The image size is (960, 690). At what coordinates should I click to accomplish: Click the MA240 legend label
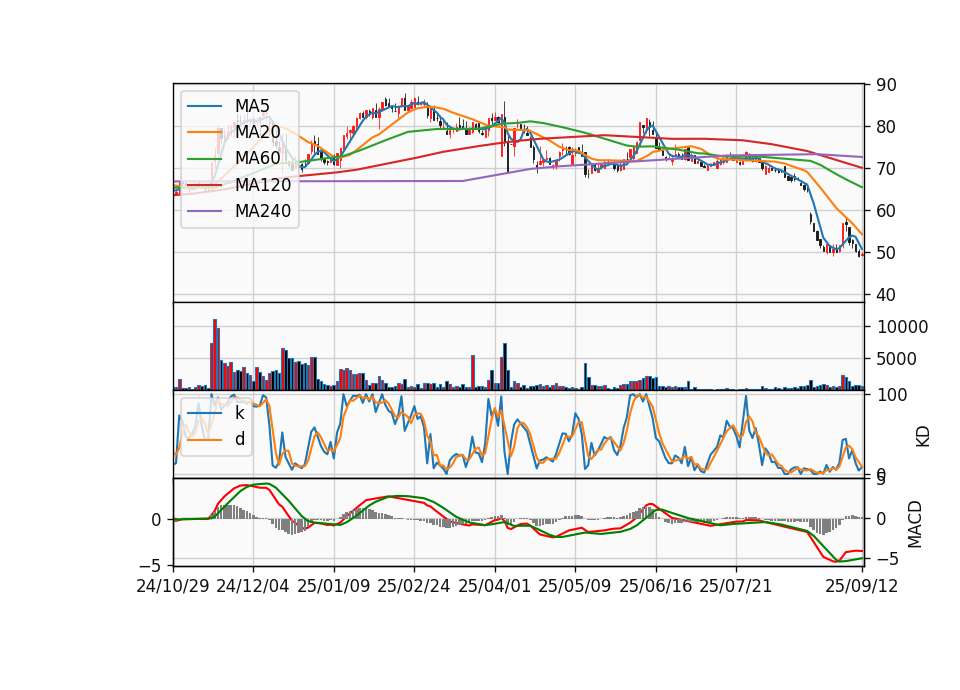[x=263, y=211]
